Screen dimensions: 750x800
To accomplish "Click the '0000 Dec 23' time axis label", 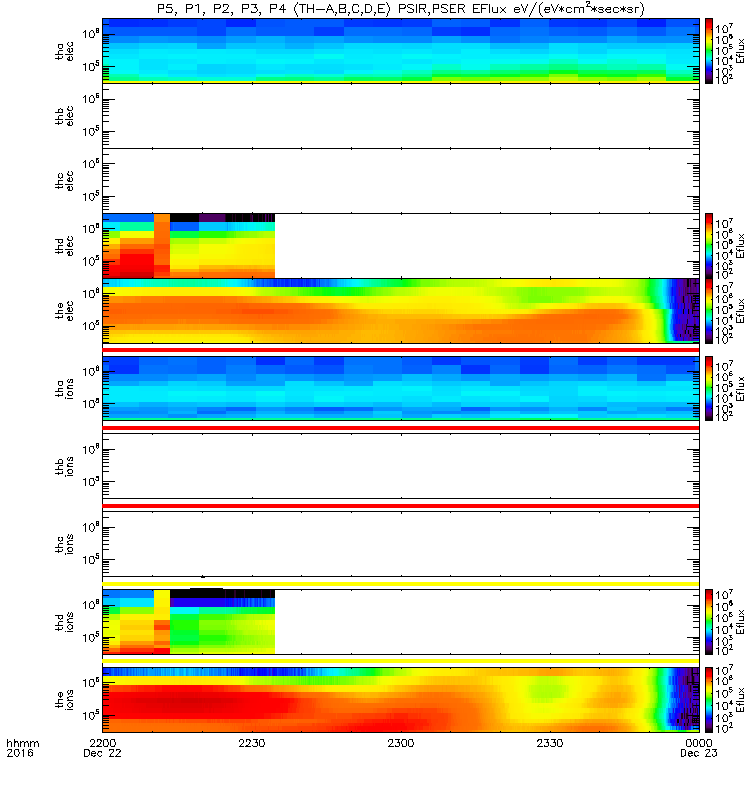I will (699, 748).
